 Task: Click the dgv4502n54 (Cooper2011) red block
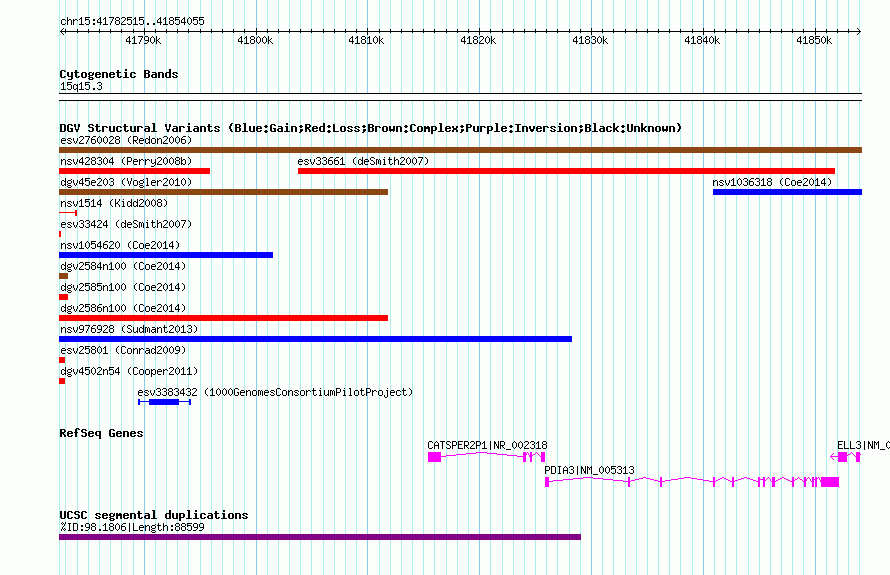coord(62,381)
